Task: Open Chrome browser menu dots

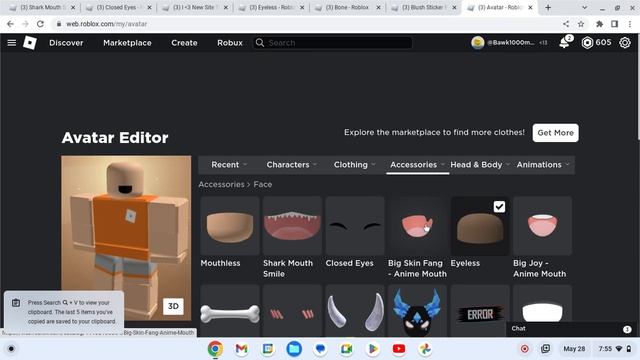Action: click(630, 24)
